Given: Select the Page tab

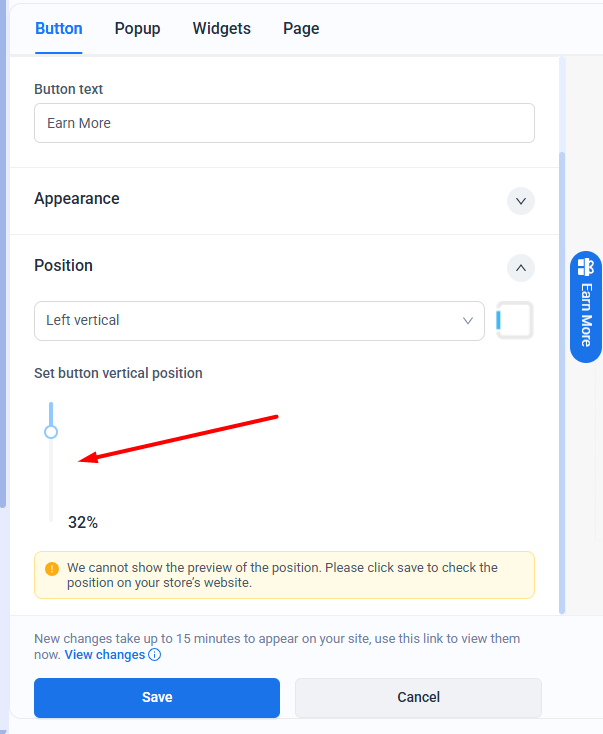Looking at the screenshot, I should pos(301,29).
